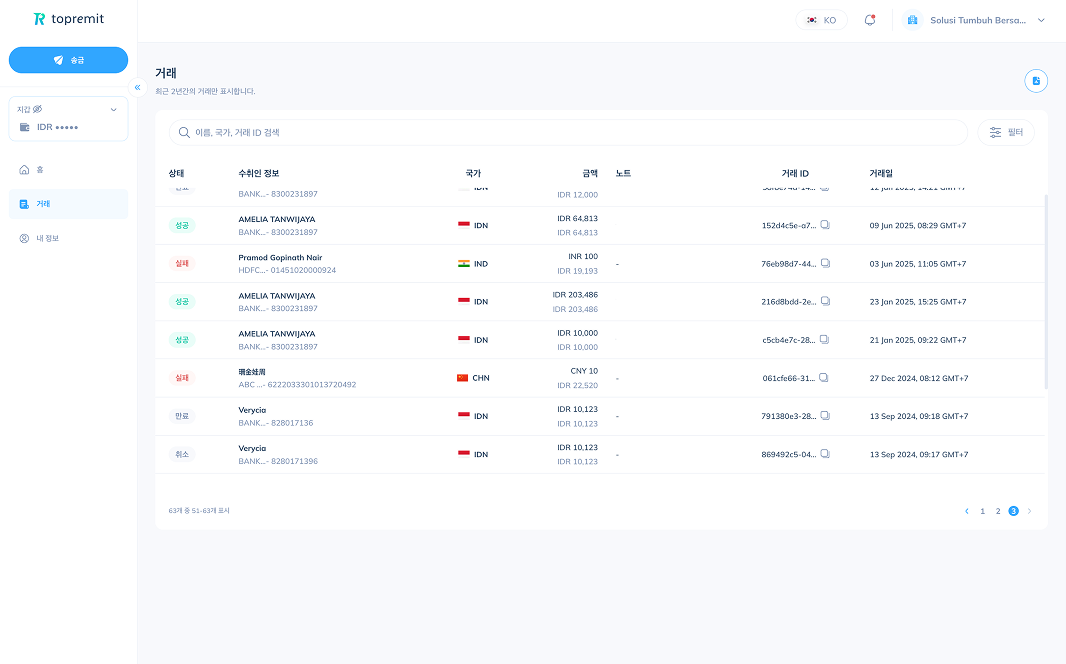Screen dimensions: 1066x664
Task: Click the 상태 column header
Action: 176,173
